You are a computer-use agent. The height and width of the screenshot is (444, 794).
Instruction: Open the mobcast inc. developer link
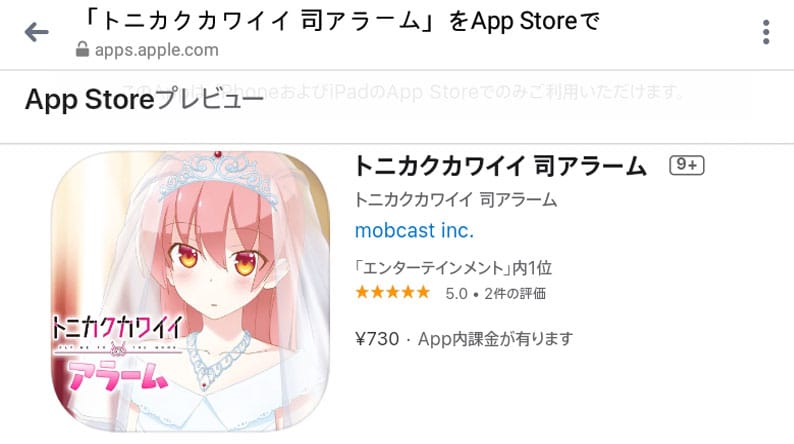(414, 230)
